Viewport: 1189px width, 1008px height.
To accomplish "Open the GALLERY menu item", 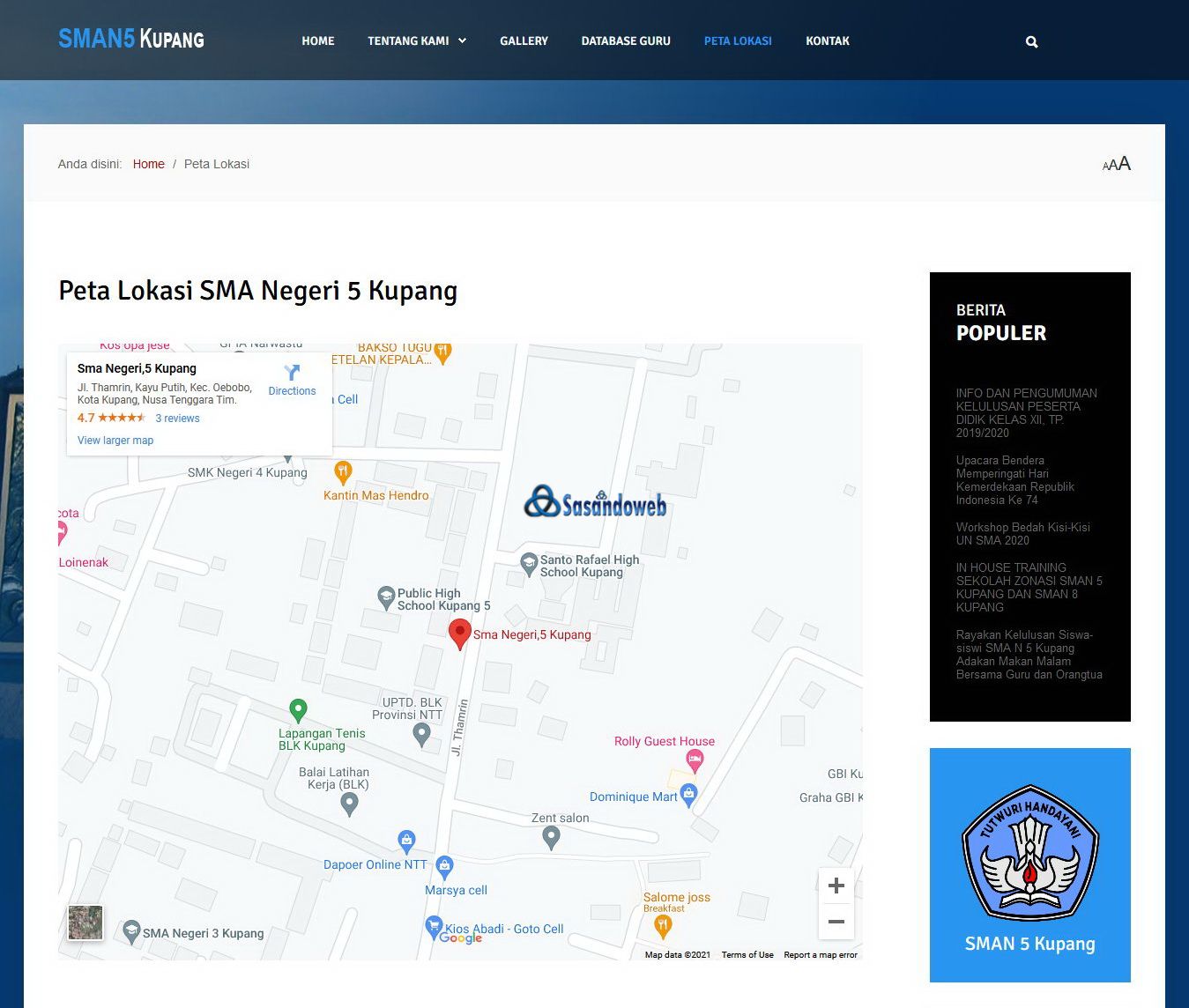I will pyautogui.click(x=524, y=41).
